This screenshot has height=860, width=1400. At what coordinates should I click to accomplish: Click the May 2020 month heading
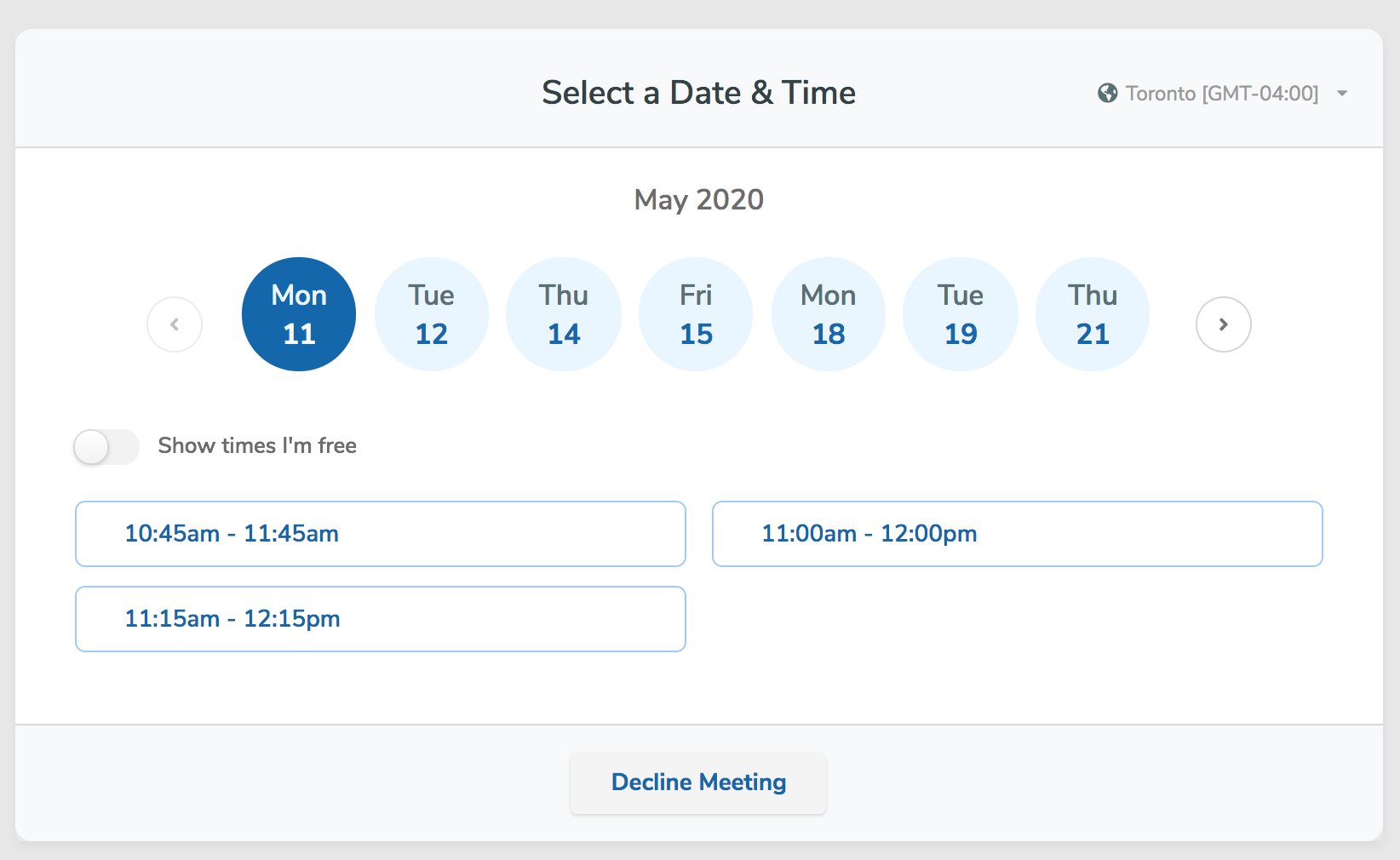pyautogui.click(x=699, y=200)
